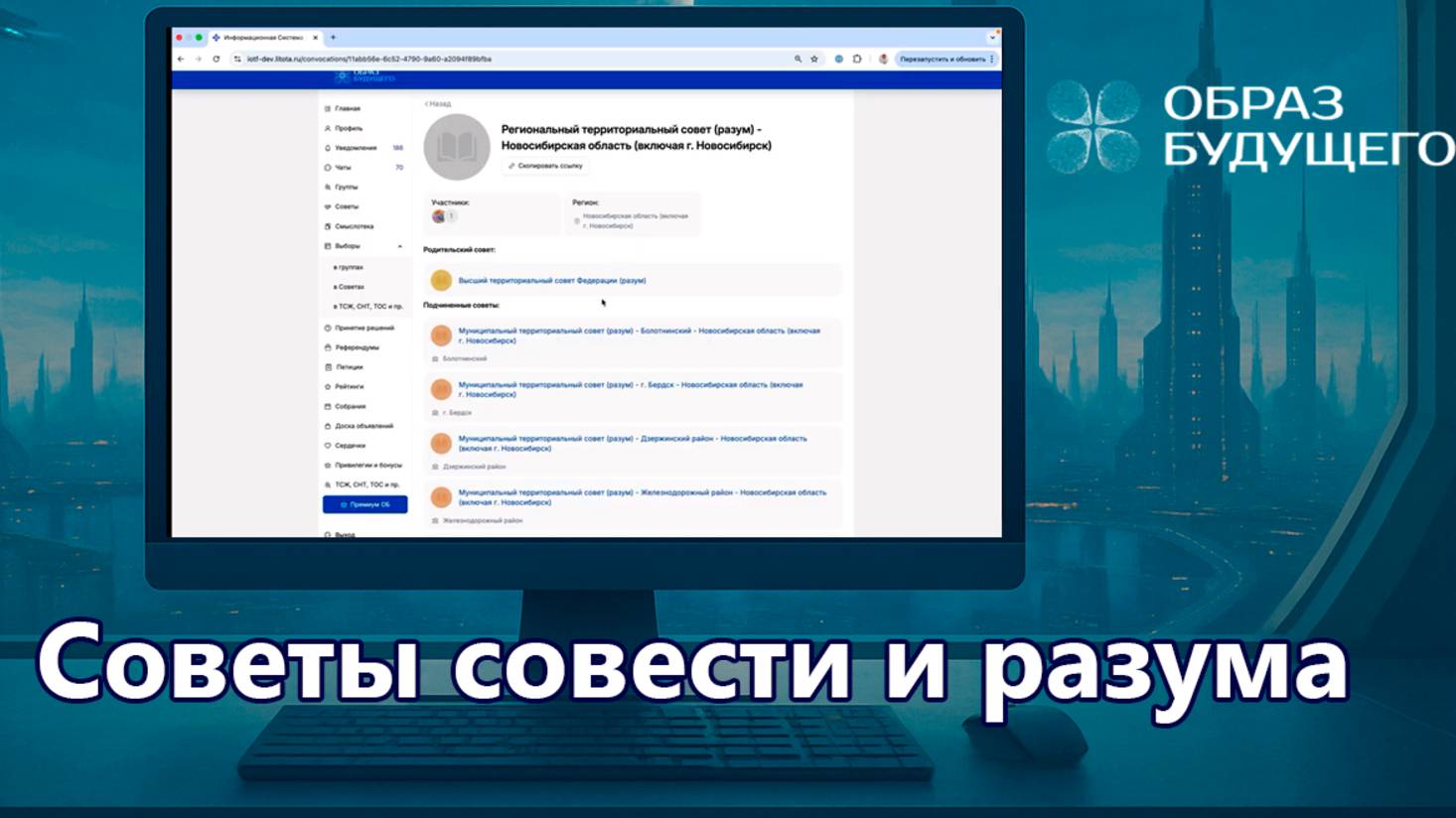1456x818 pixels.
Task: Click the Скопировать ссылку button
Action: tap(545, 166)
